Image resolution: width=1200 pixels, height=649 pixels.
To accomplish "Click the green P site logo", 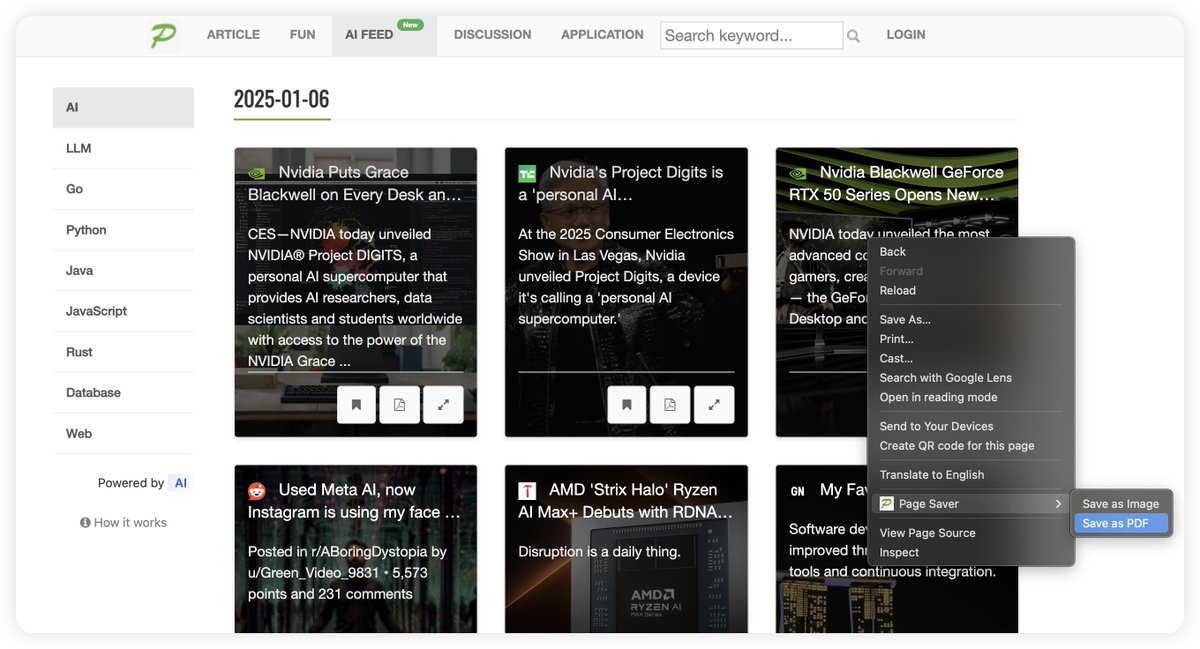I will click(x=163, y=35).
